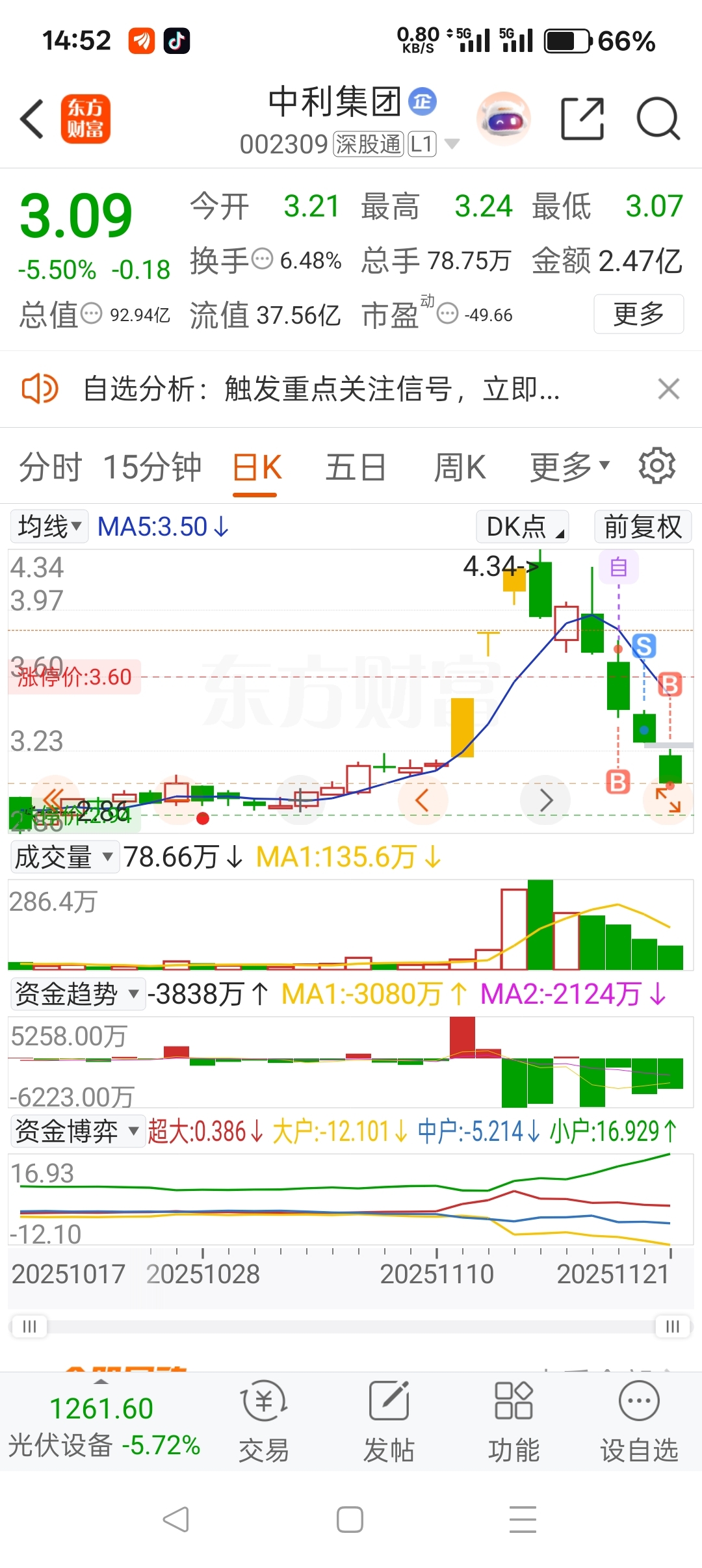Switch to 周K chart tab
Image resolution: width=702 pixels, height=1568 pixels.
tap(460, 467)
